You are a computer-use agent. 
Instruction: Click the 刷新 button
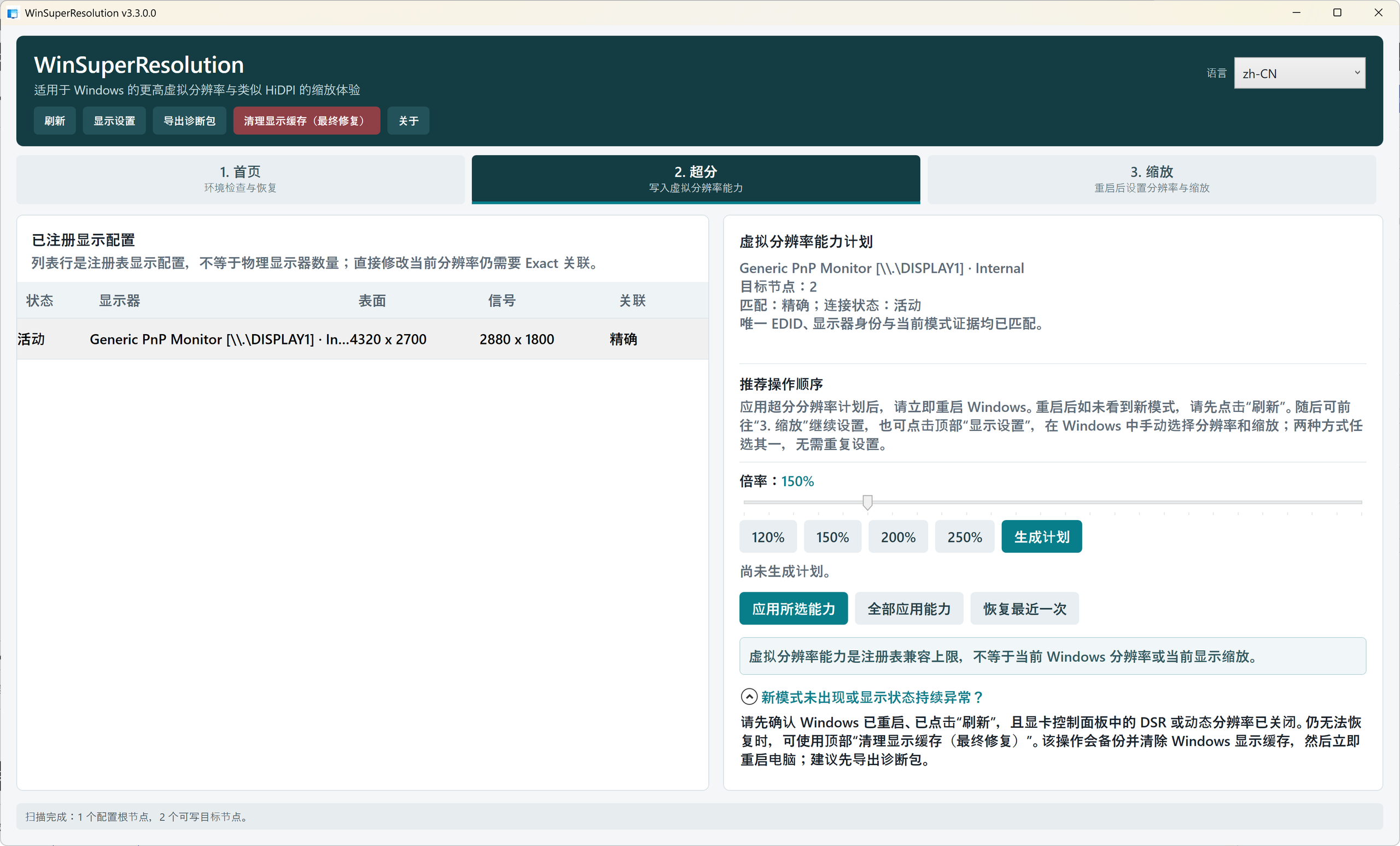pyautogui.click(x=55, y=120)
